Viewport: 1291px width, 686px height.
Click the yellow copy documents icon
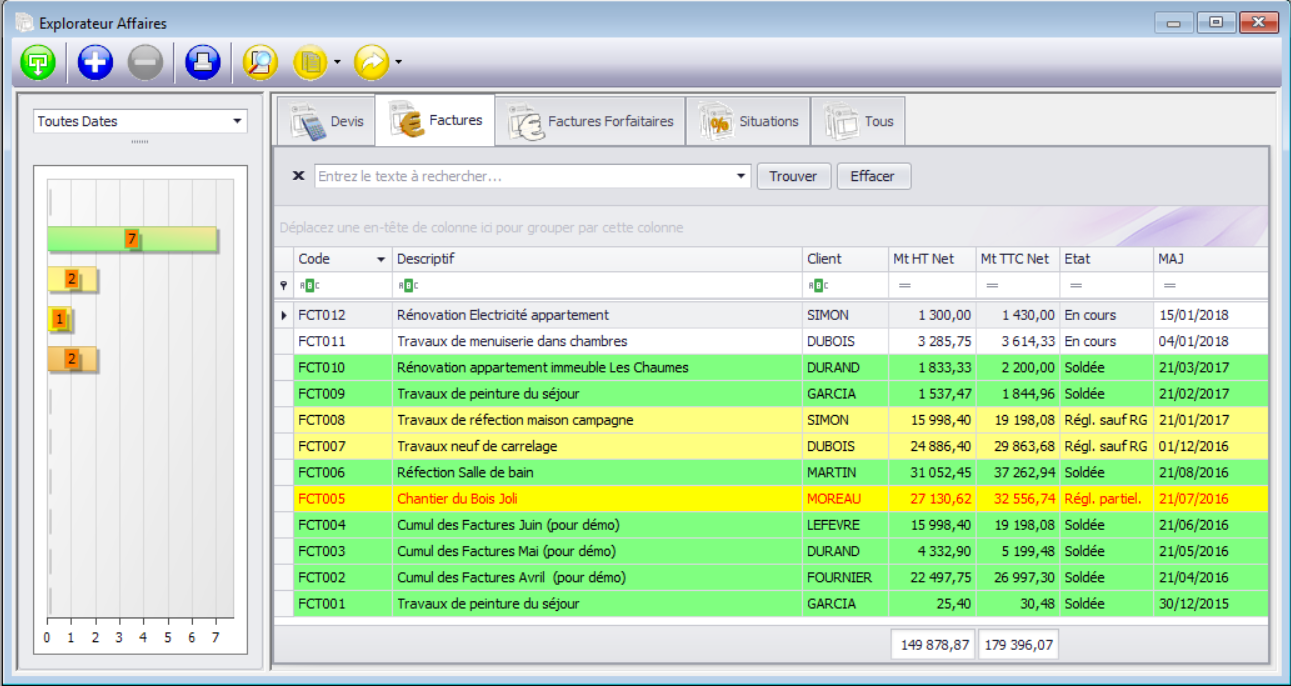[x=311, y=63]
